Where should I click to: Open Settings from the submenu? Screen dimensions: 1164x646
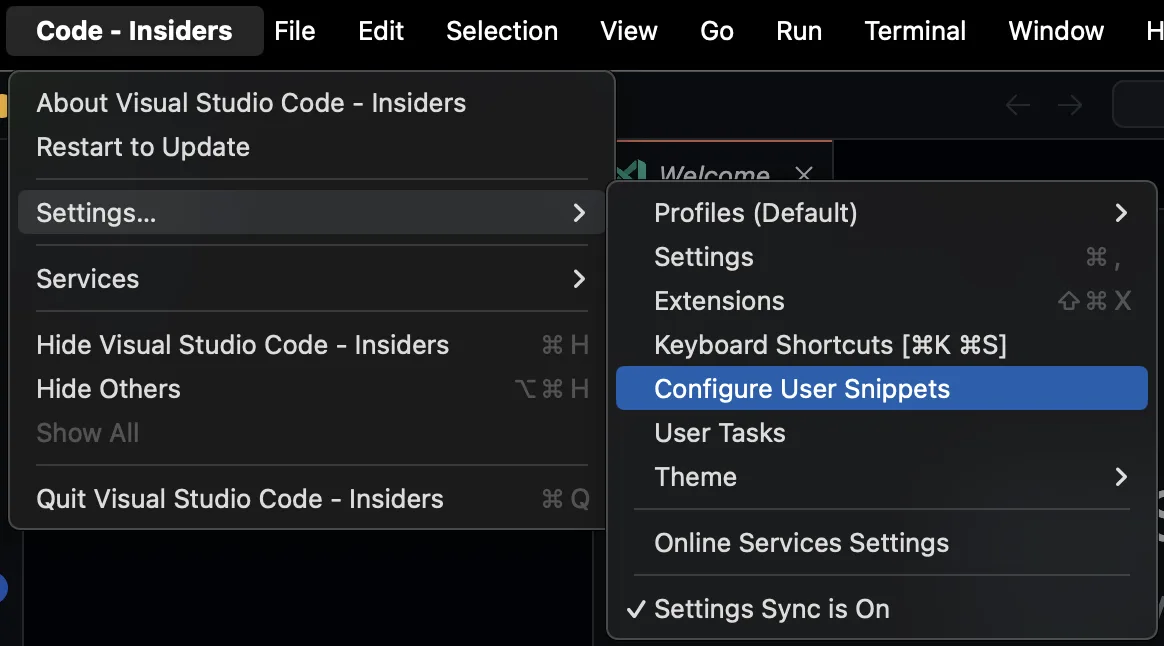[x=882, y=257]
